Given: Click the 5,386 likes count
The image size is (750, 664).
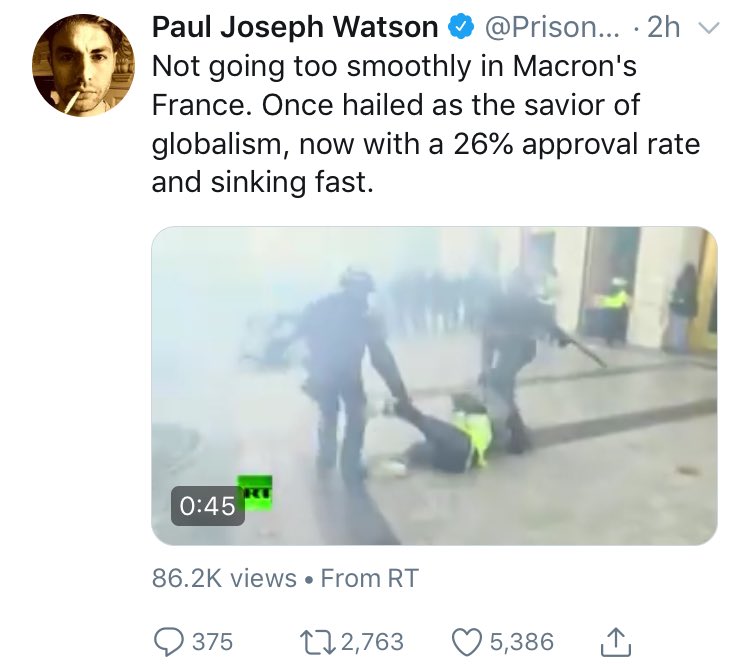Looking at the screenshot, I should [522, 642].
